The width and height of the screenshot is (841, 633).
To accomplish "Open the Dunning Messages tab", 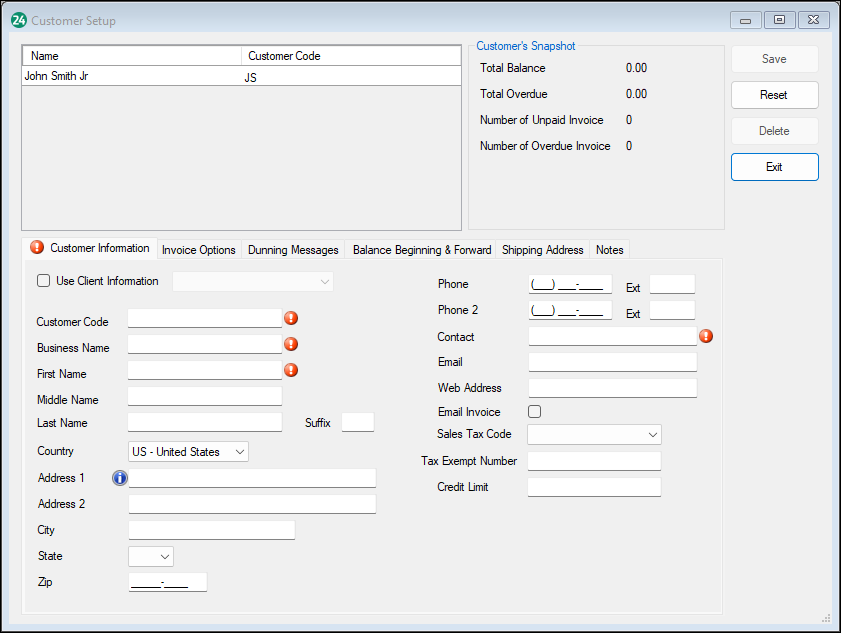I will (292, 249).
